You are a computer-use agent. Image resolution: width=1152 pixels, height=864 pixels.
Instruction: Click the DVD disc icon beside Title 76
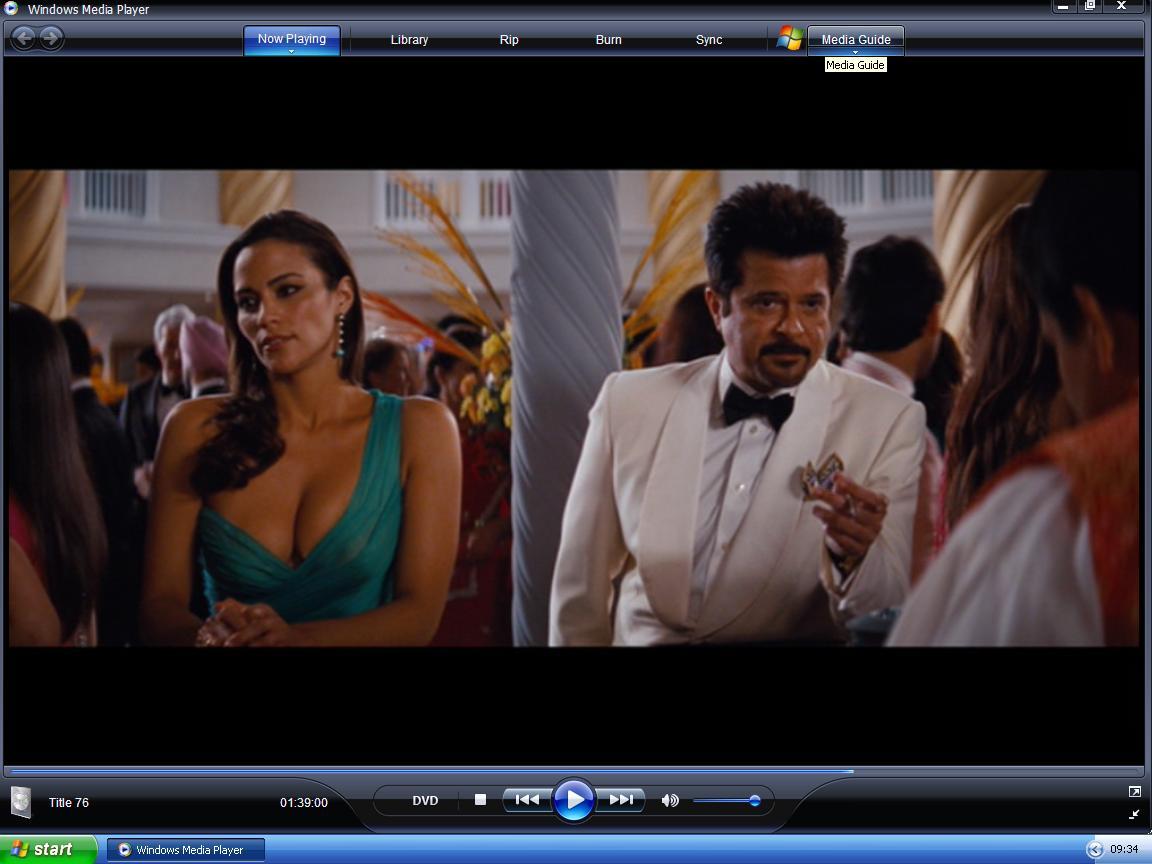21,802
